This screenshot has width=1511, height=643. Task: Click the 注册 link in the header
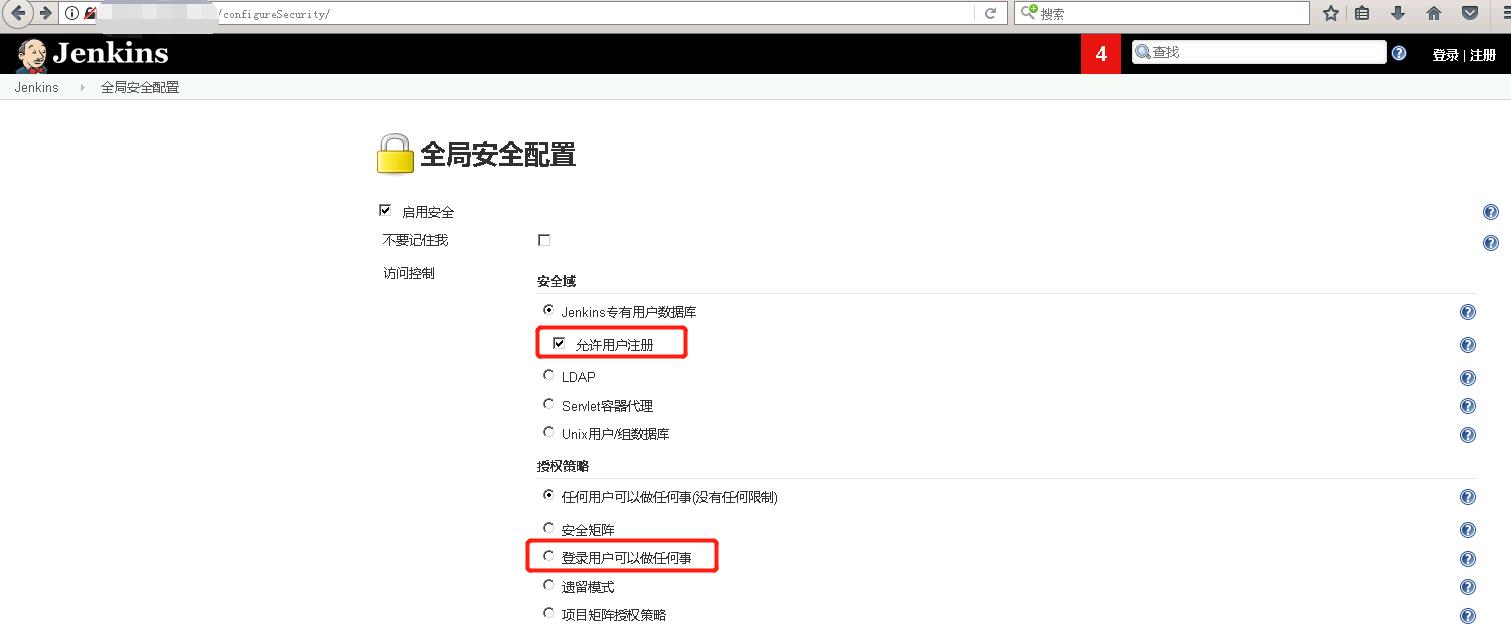(x=1483, y=55)
